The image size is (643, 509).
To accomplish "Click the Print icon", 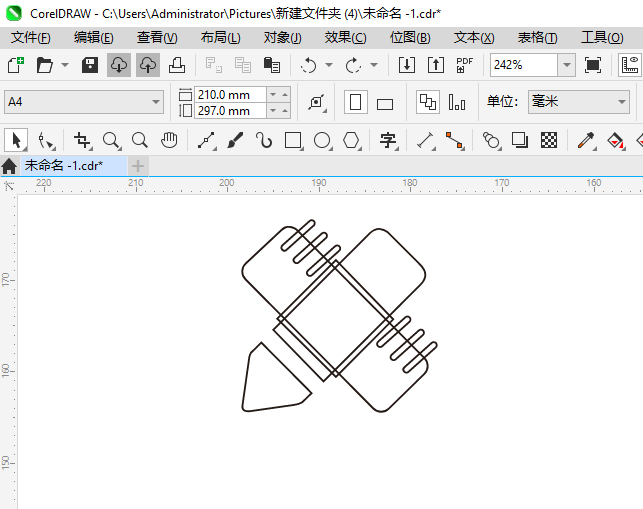I will [x=177, y=65].
